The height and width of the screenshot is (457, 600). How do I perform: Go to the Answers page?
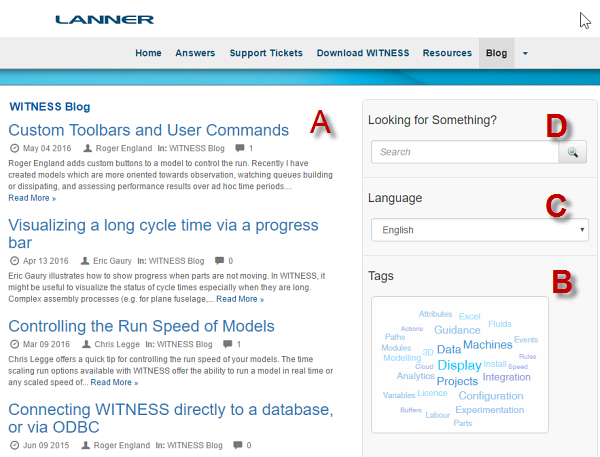click(x=195, y=53)
